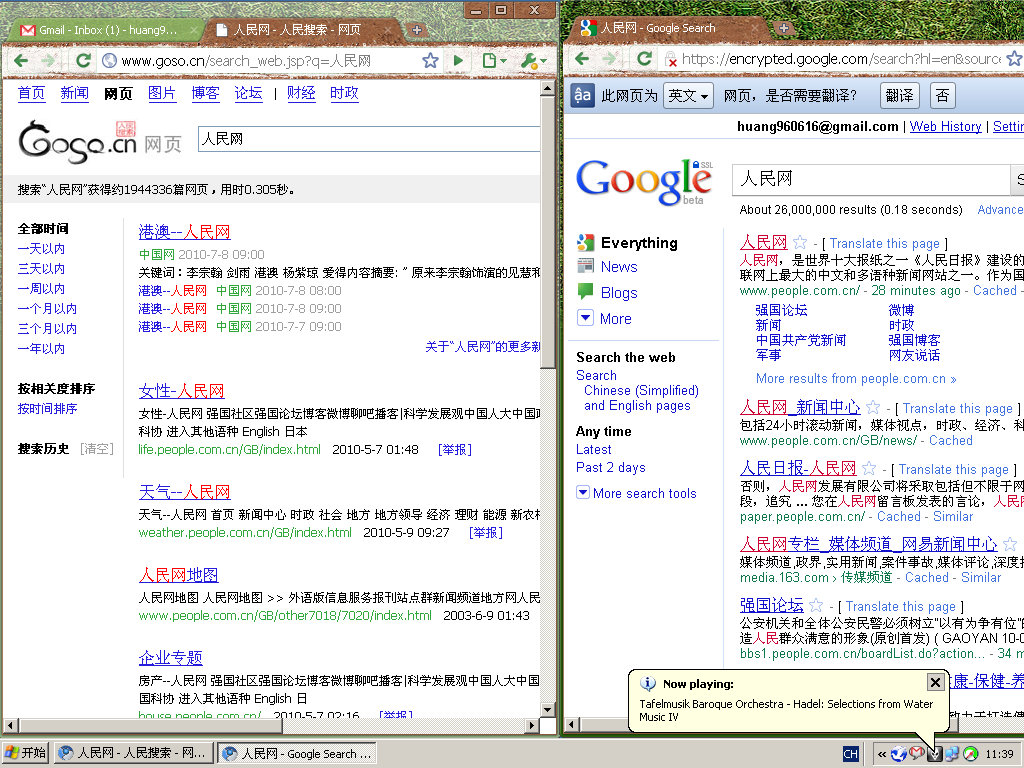Open the 博客 navigation link on Goso
The height and width of the screenshot is (768, 1024).
205,93
